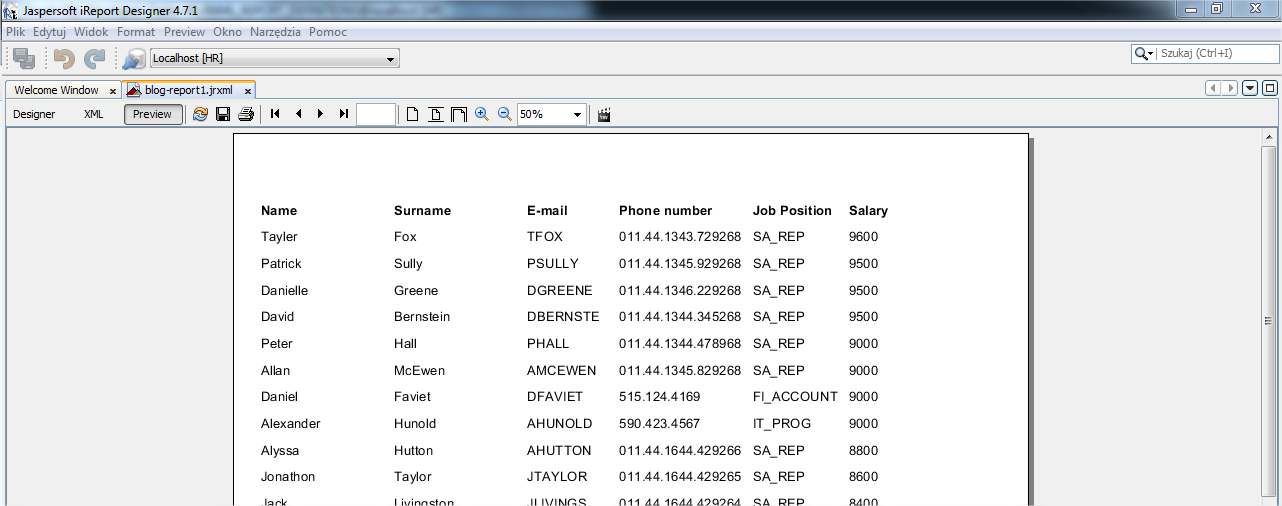Screen dimensions: 1282x506
Task: Click the phone number 515.124.4169
Action: pyautogui.click(x=659, y=397)
